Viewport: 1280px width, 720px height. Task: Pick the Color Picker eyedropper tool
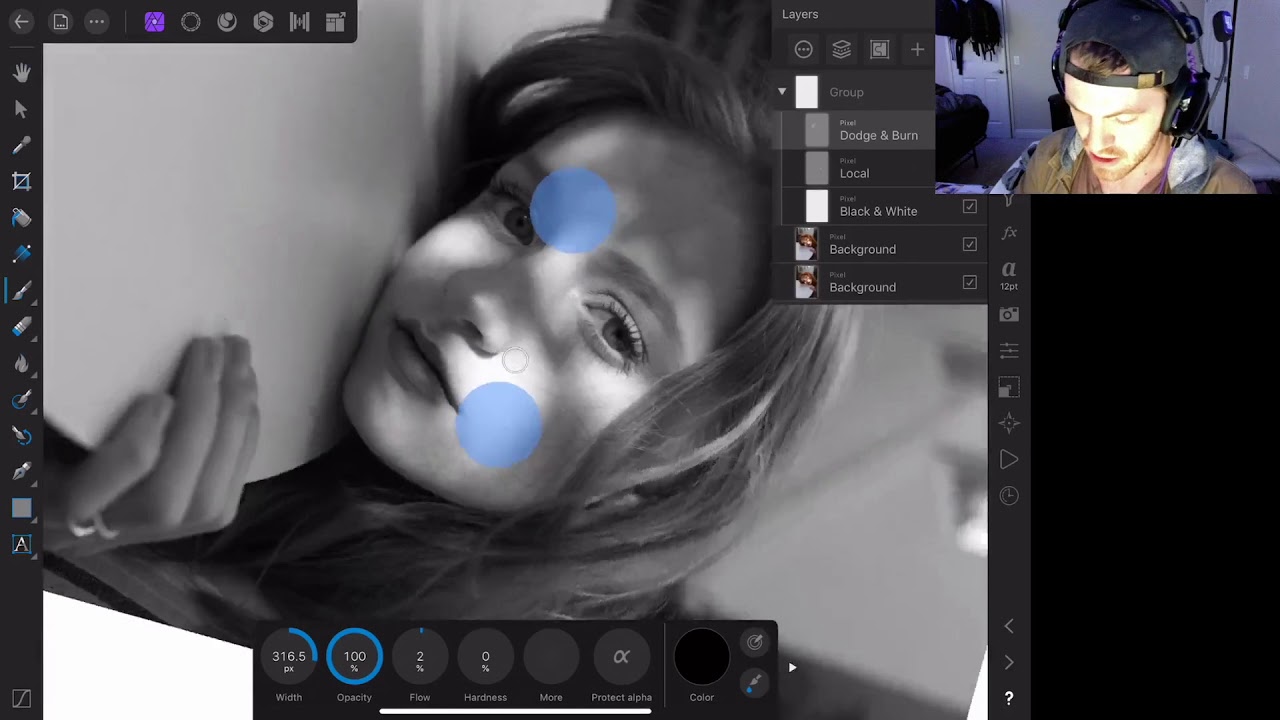pos(21,145)
